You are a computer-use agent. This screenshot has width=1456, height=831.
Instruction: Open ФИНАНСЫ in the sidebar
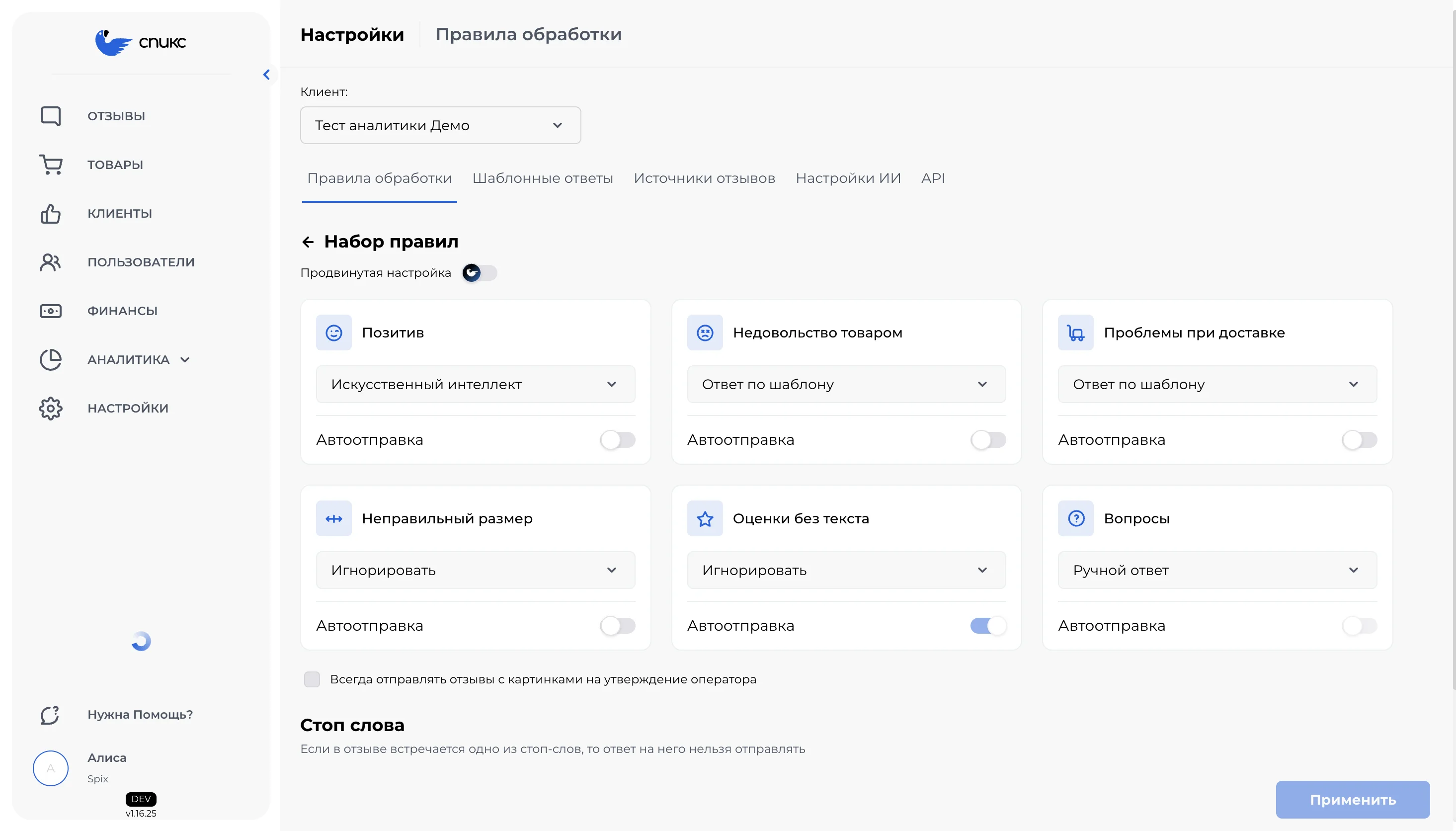(123, 311)
